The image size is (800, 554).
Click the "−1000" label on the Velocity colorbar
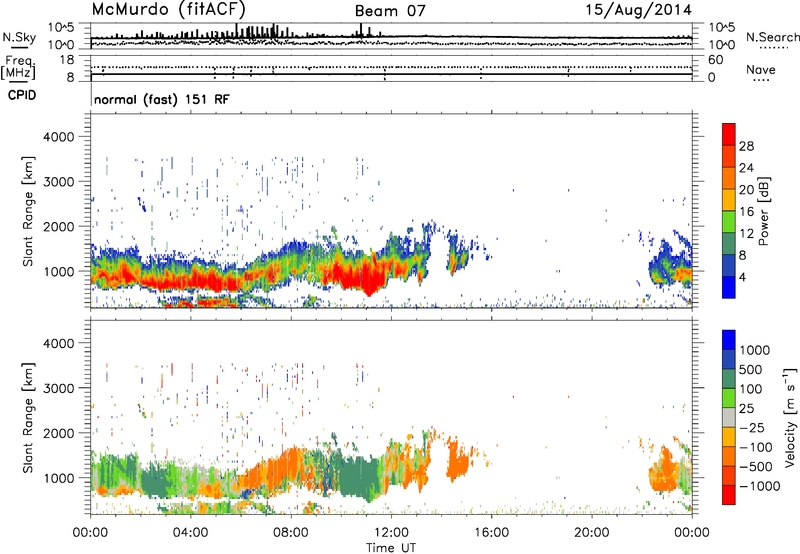point(759,486)
